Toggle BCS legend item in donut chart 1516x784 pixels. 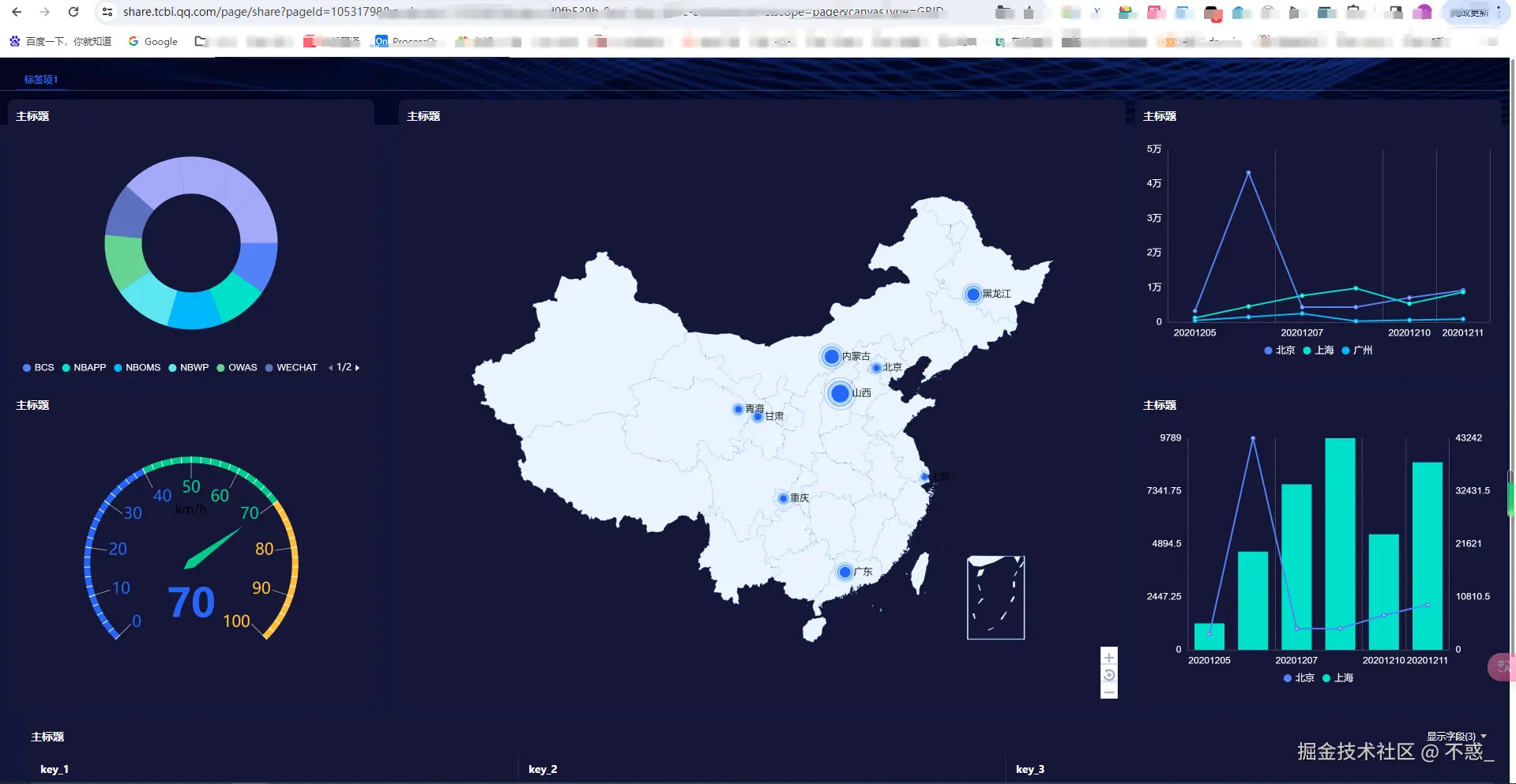(x=39, y=368)
